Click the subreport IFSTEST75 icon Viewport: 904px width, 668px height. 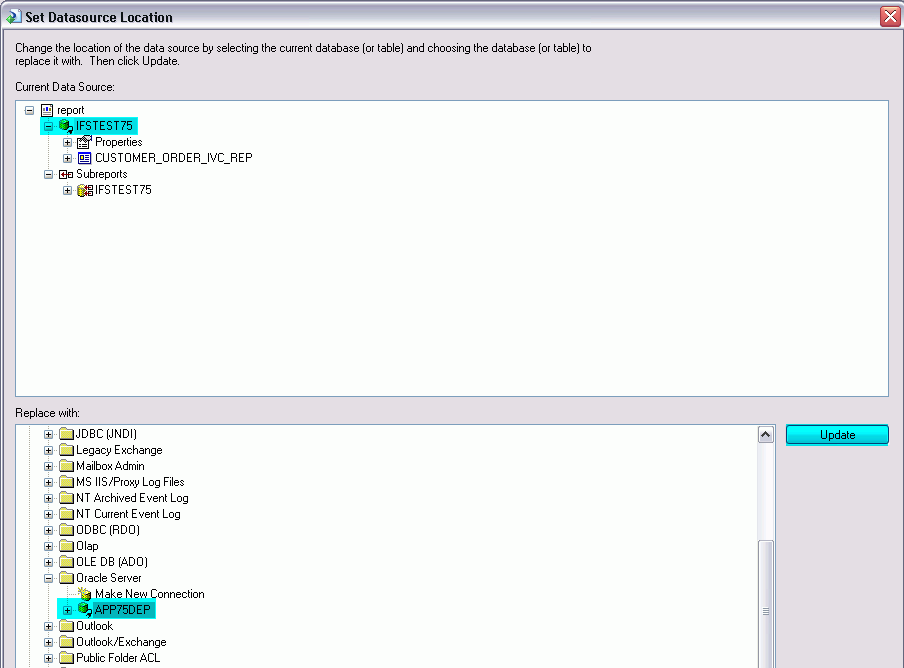(x=85, y=190)
